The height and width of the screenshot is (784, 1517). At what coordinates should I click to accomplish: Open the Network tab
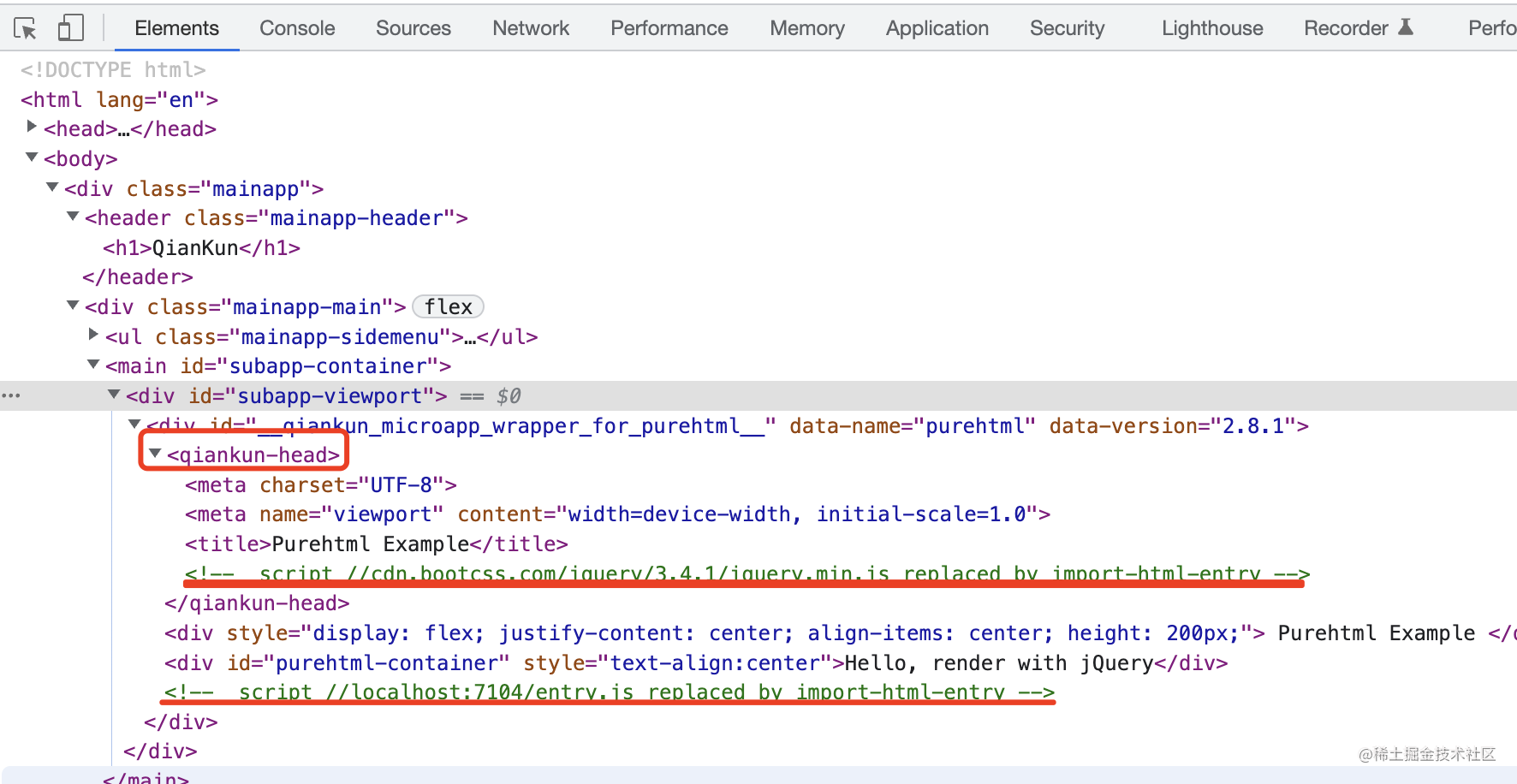click(531, 28)
